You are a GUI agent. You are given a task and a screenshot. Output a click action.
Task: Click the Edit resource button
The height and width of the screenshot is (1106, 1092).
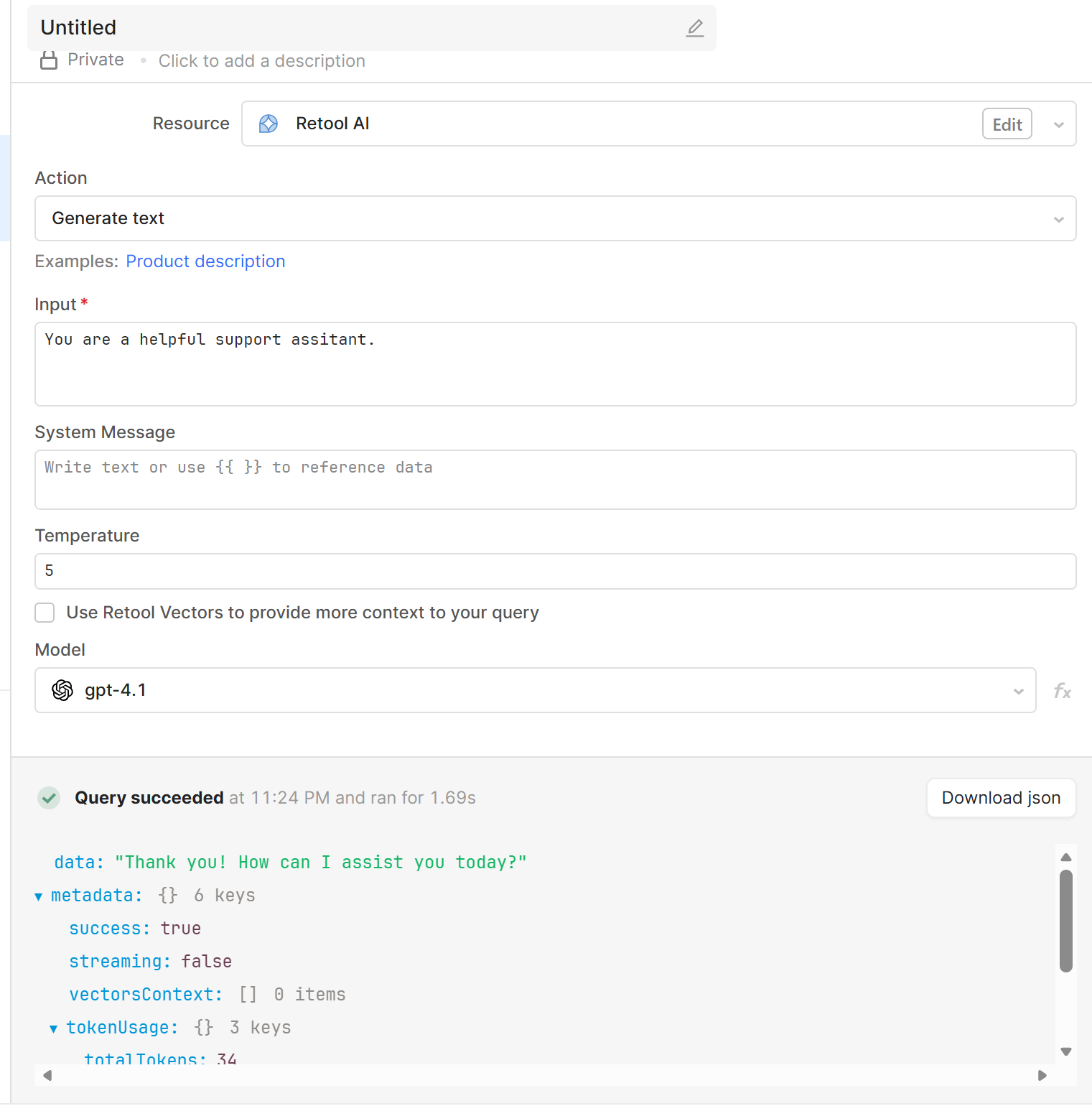tap(1007, 124)
